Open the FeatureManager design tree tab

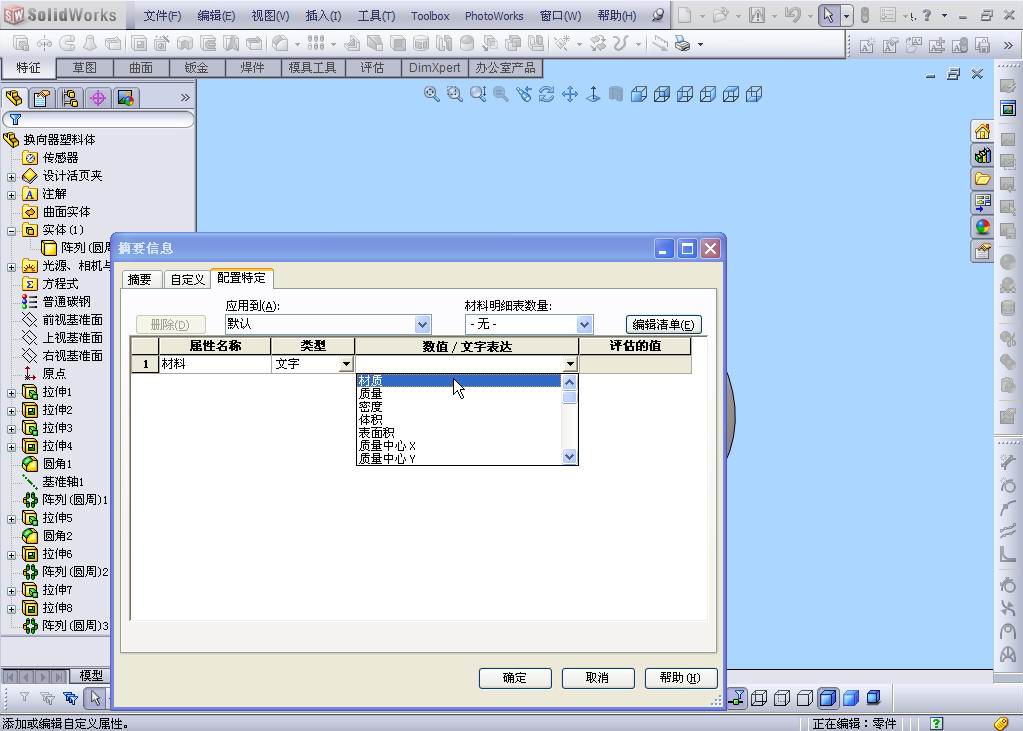coord(14,98)
